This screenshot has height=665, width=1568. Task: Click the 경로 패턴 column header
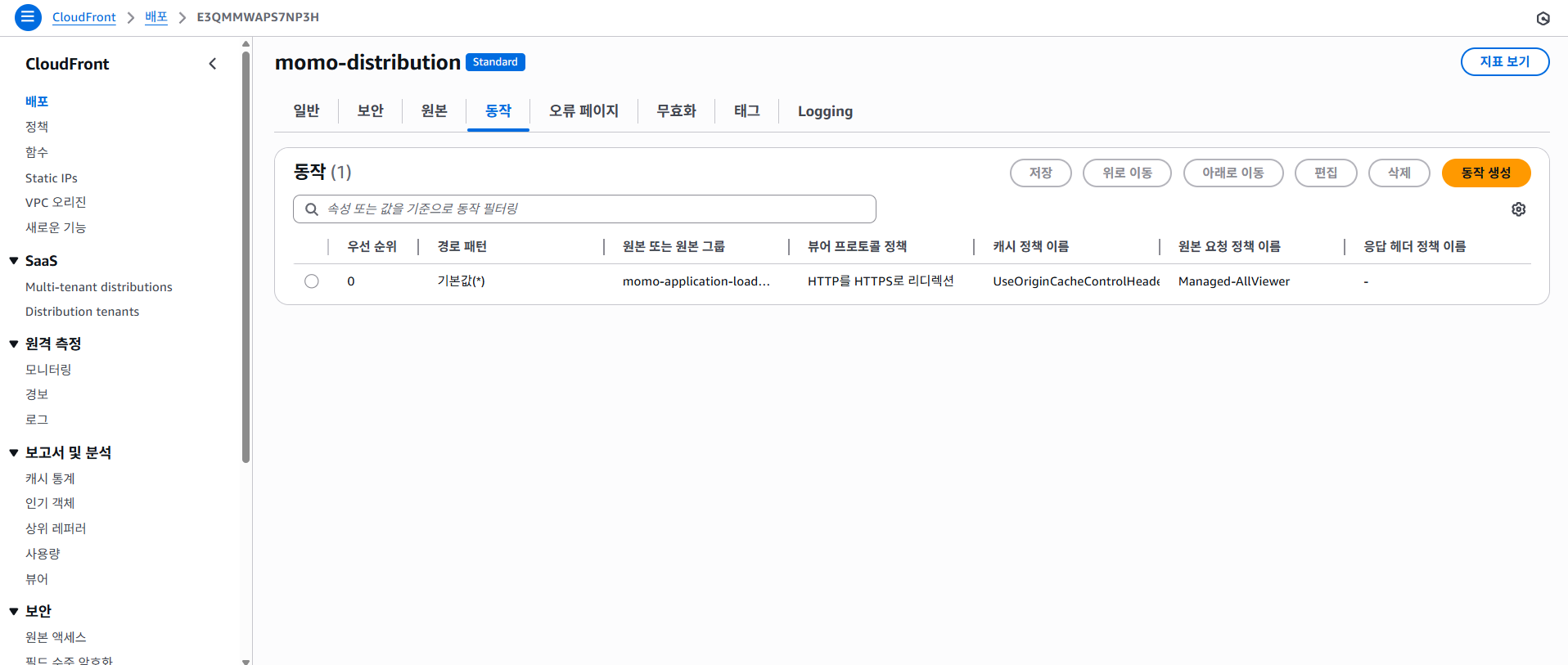[462, 246]
